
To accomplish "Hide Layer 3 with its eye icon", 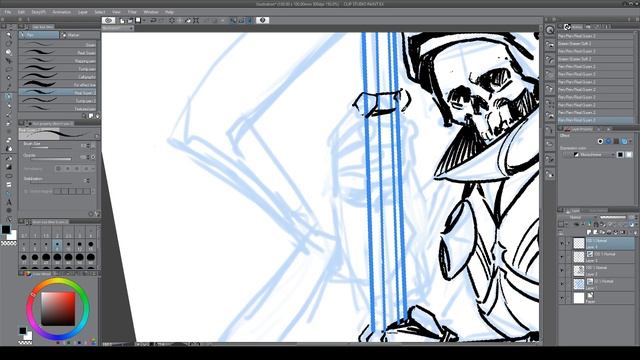I will tap(562, 257).
